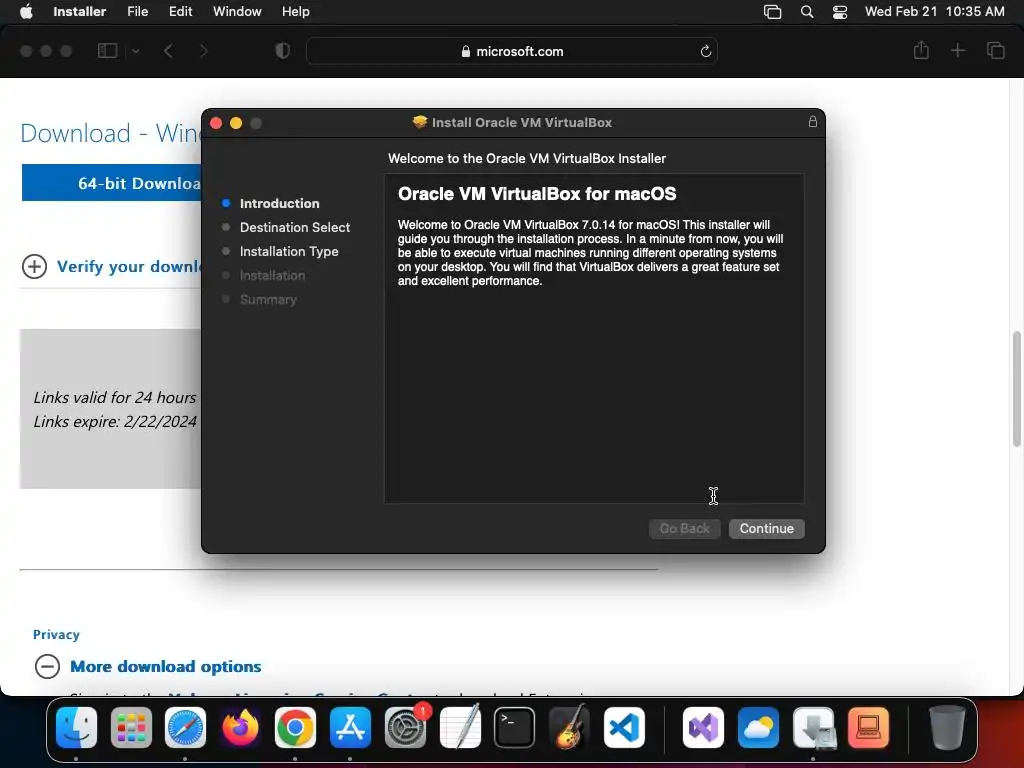Image resolution: width=1024 pixels, height=768 pixels.
Task: Reload the page in Safari
Action: click(x=705, y=51)
